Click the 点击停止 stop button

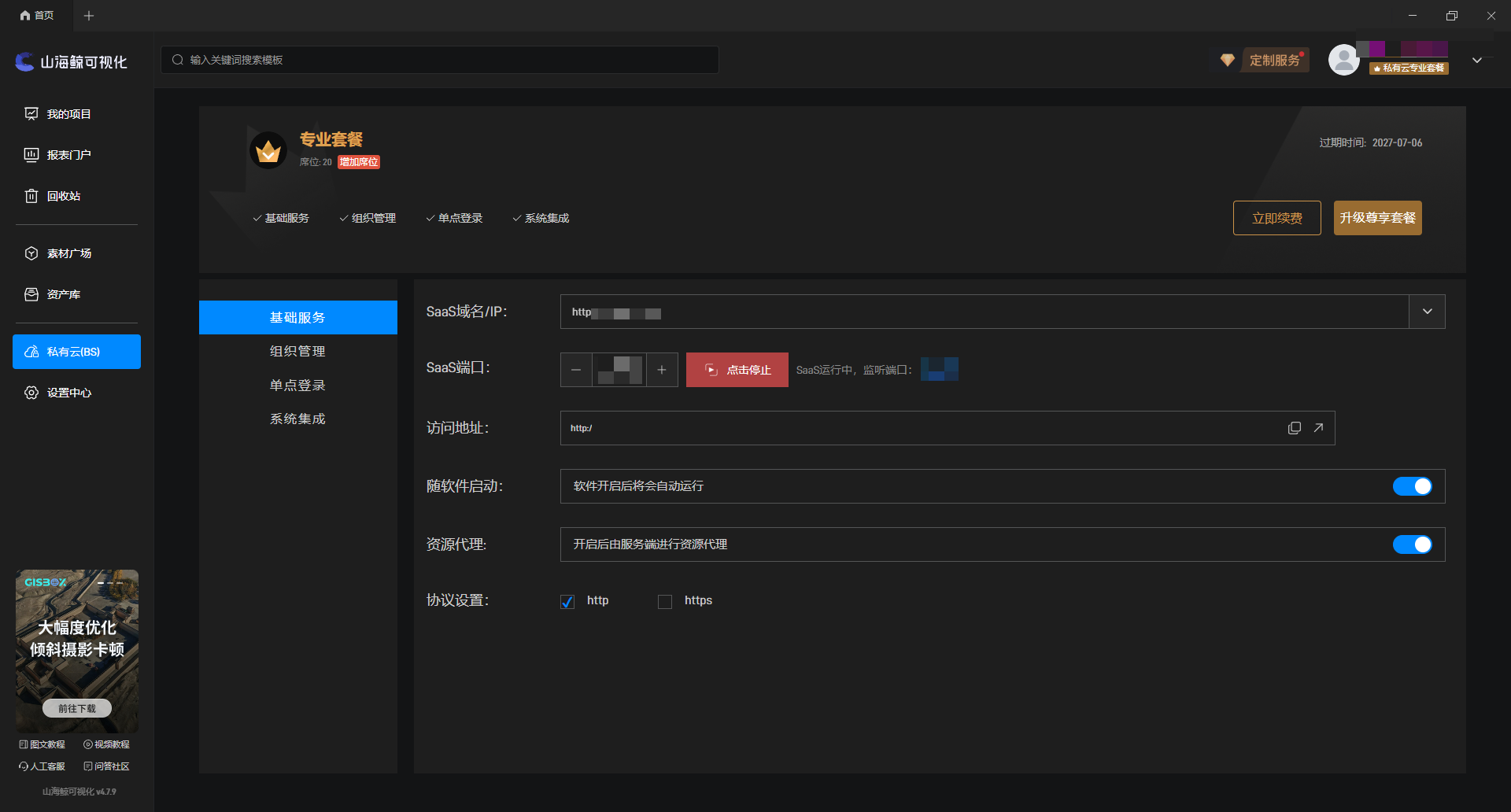737,370
